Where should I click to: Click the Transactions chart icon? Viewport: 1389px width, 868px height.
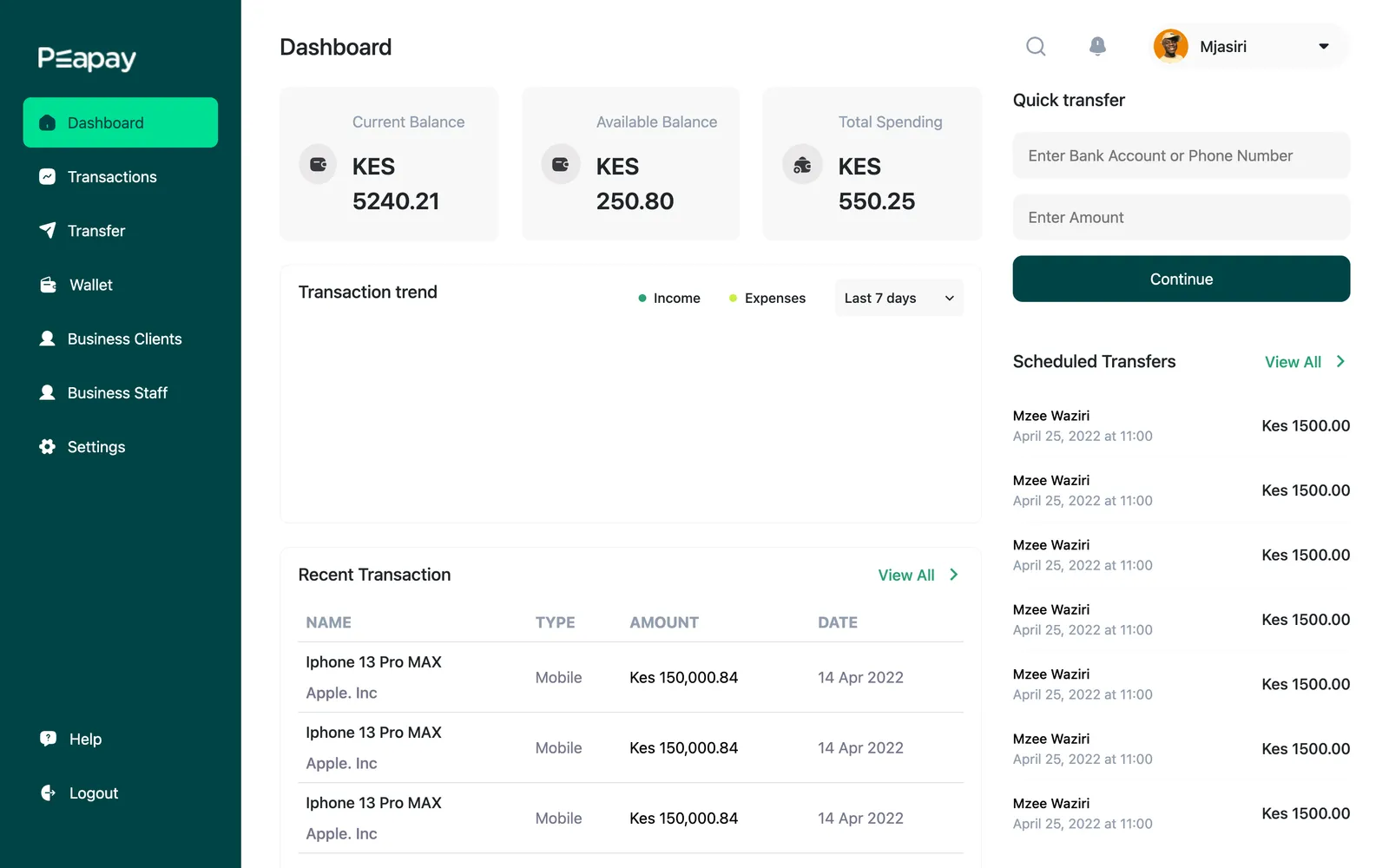tap(48, 177)
